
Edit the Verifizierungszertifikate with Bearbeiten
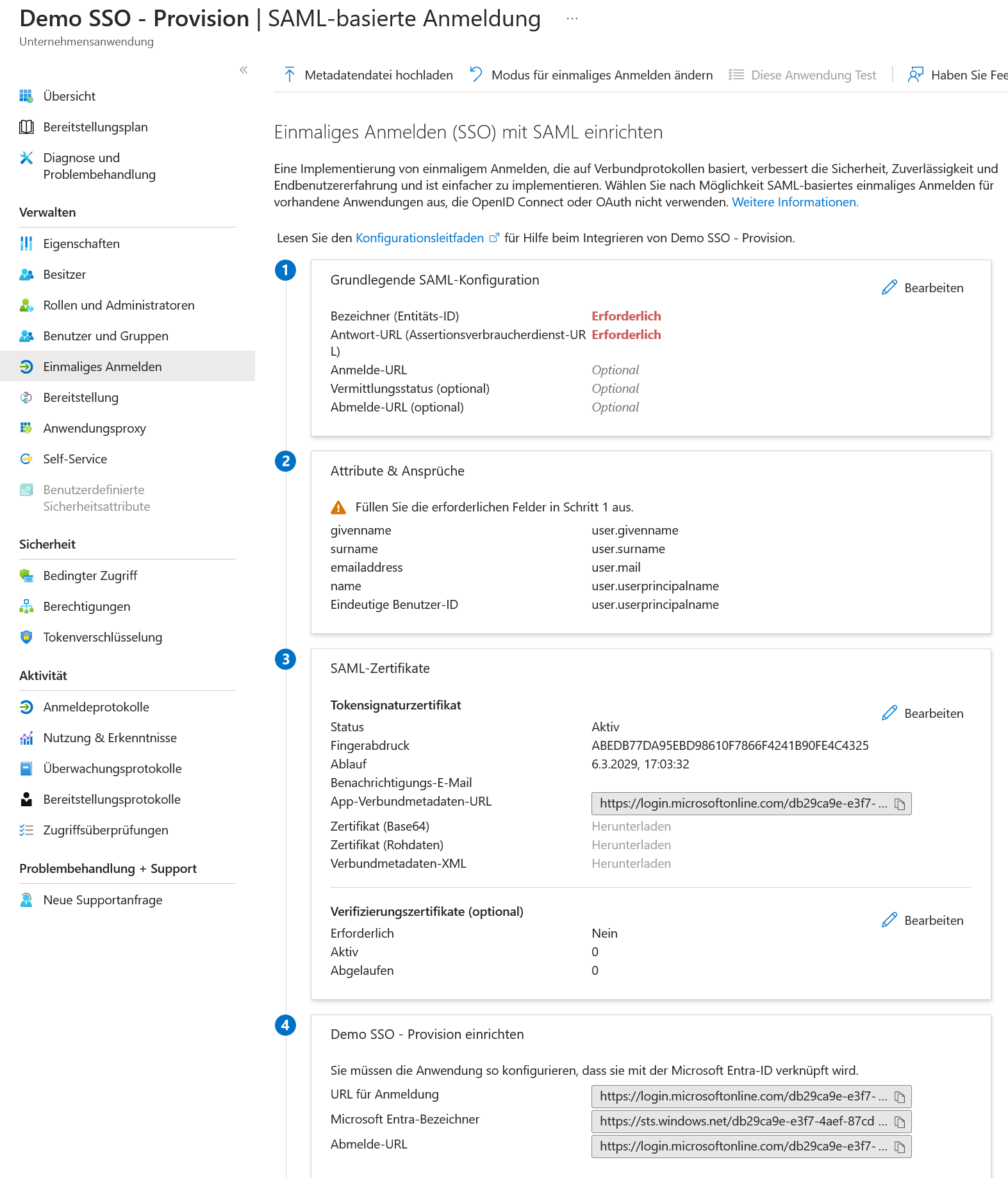click(x=923, y=920)
